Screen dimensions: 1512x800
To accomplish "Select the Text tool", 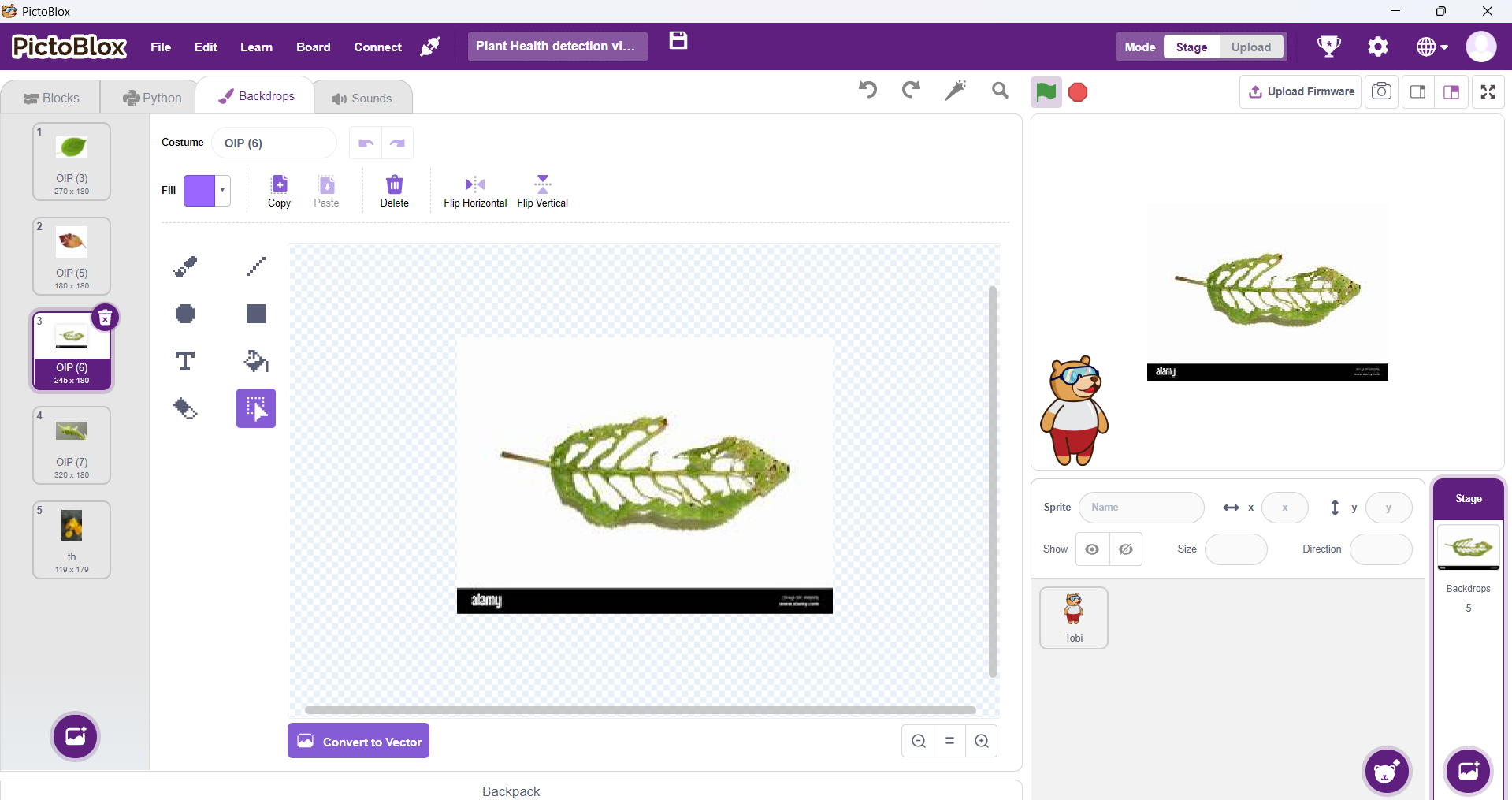I will pyautogui.click(x=185, y=361).
